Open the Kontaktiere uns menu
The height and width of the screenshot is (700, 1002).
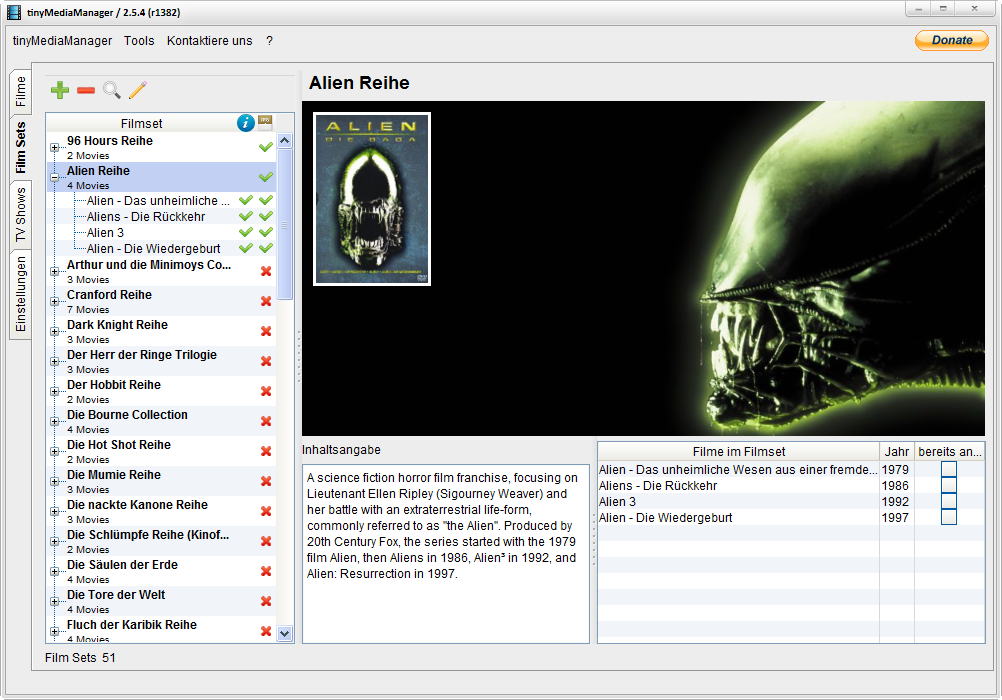(x=210, y=41)
